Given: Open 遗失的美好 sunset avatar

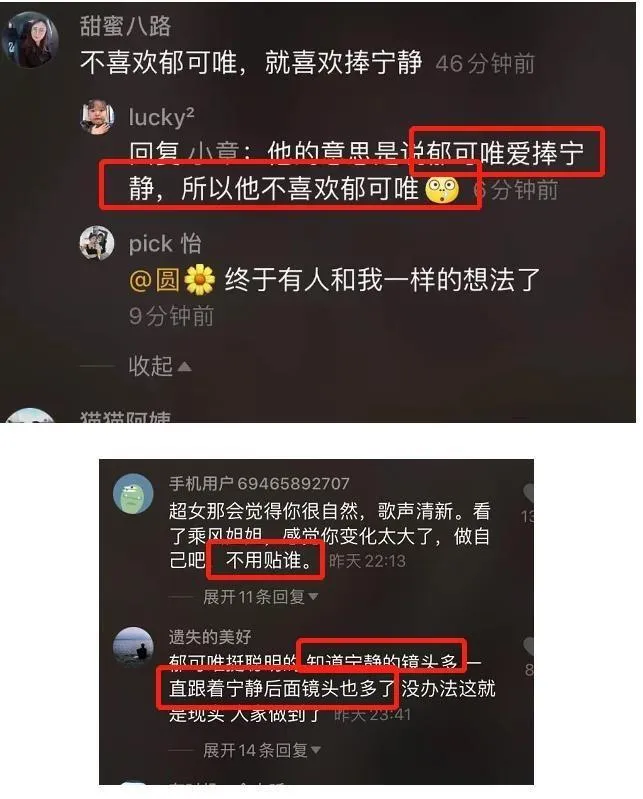Looking at the screenshot, I should [133, 647].
